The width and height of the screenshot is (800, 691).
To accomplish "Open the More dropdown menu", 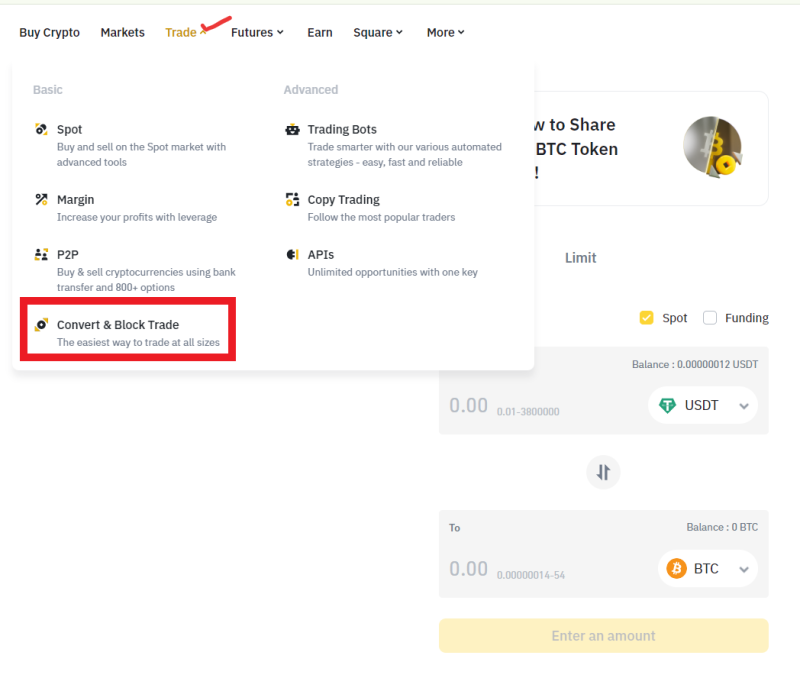I will click(445, 33).
